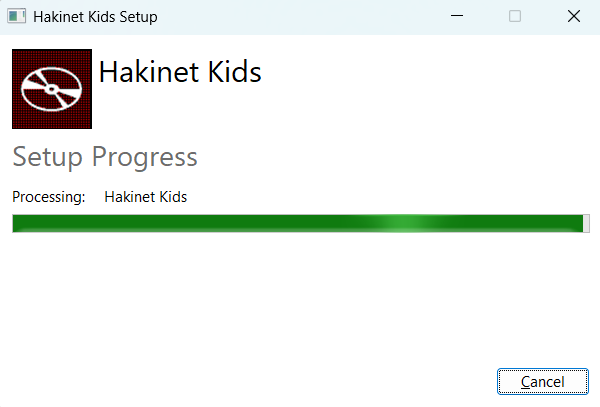Click the greyed-out maximize button
The height and width of the screenshot is (407, 600).
click(x=515, y=17)
